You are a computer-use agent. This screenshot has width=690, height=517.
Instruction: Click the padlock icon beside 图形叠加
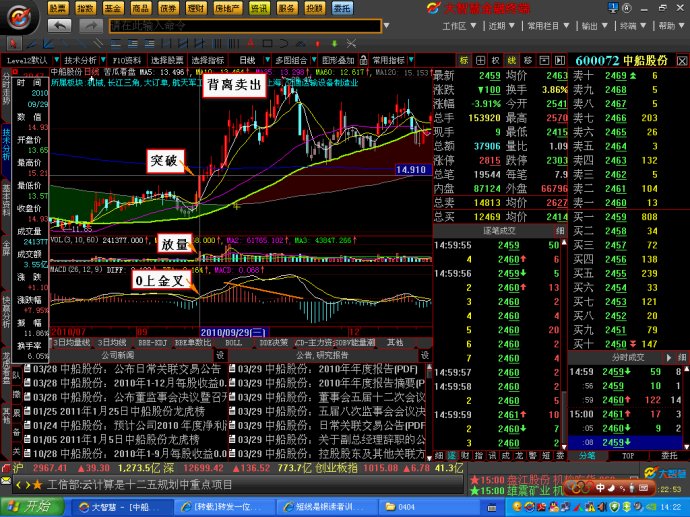point(363,60)
